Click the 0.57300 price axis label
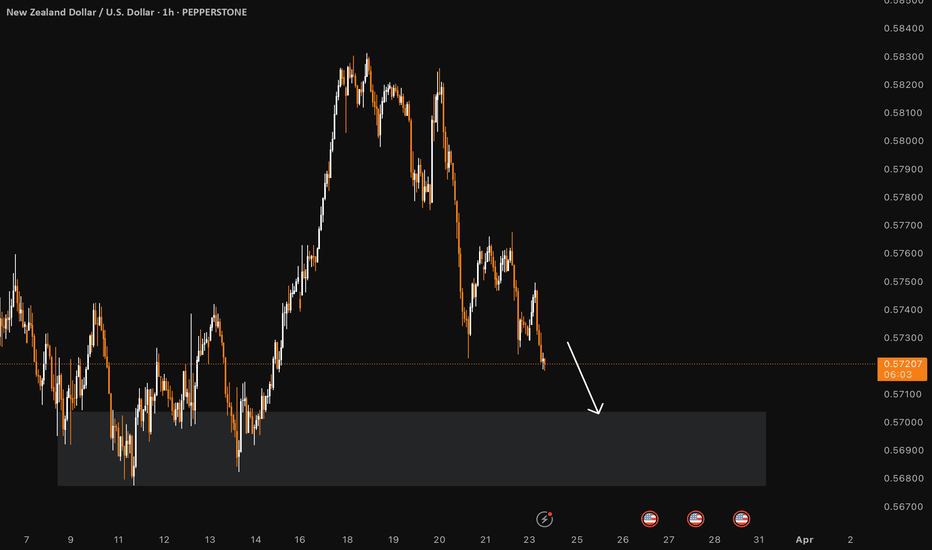Viewport: 932px width, 550px height. (903, 338)
